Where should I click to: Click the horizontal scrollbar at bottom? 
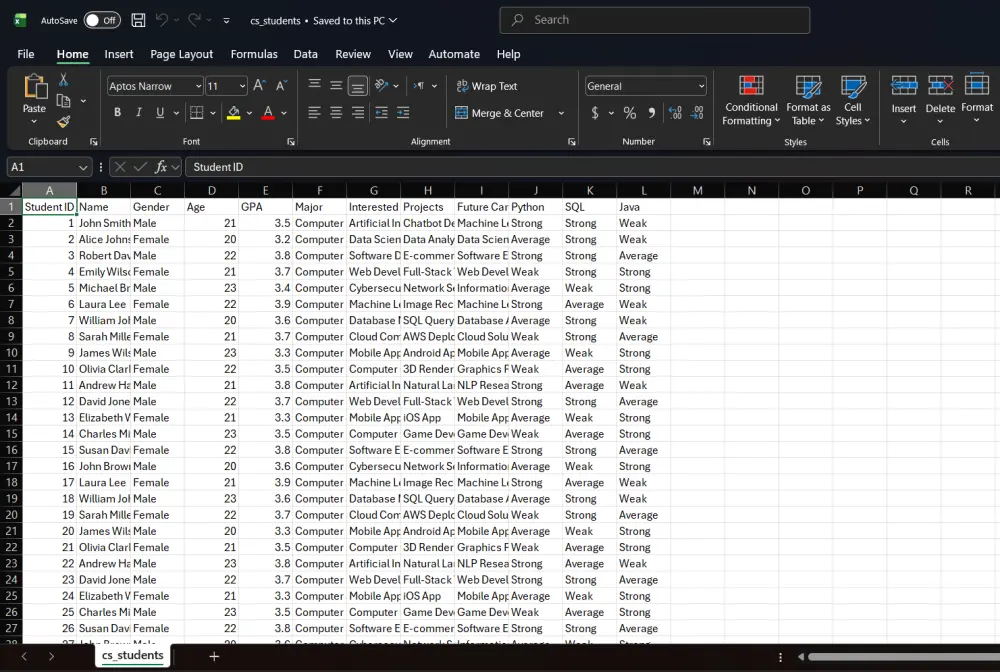[x=903, y=657]
